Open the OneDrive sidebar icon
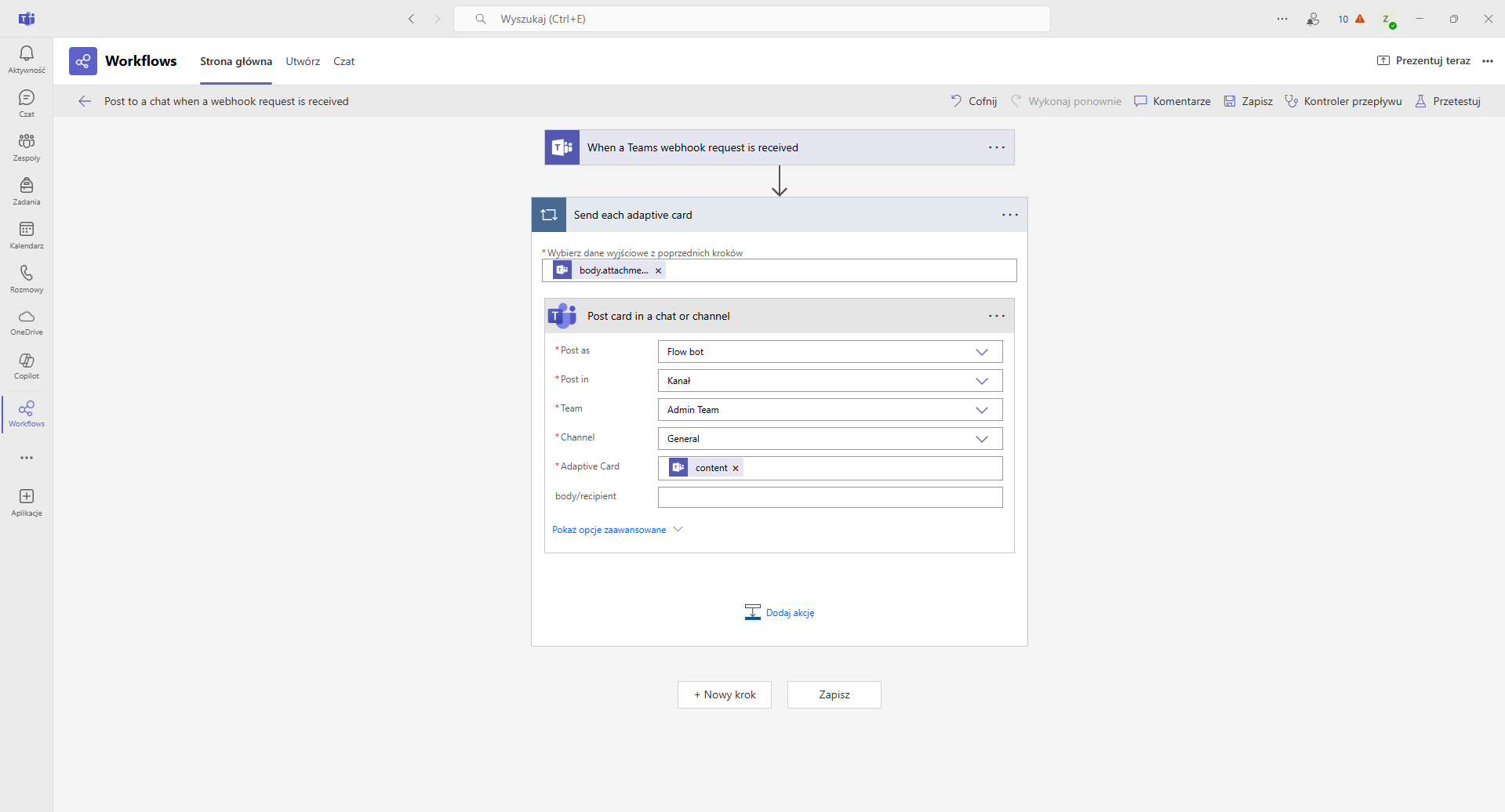The height and width of the screenshot is (812, 1505). tap(27, 321)
